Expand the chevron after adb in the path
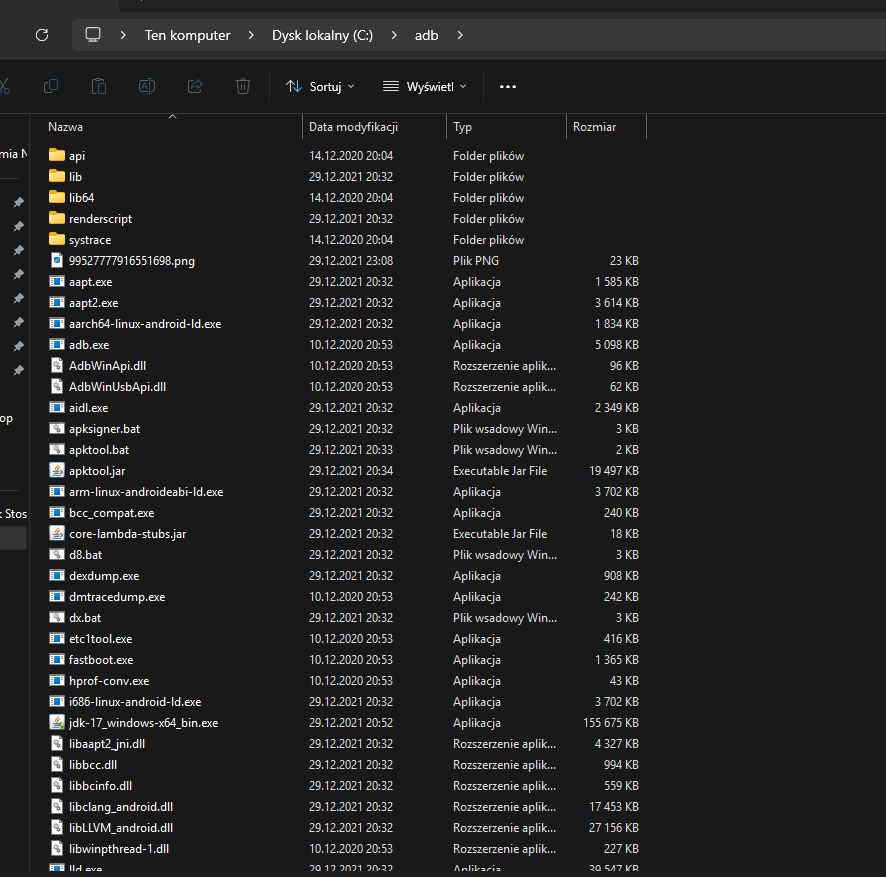886x877 pixels. [x=460, y=35]
